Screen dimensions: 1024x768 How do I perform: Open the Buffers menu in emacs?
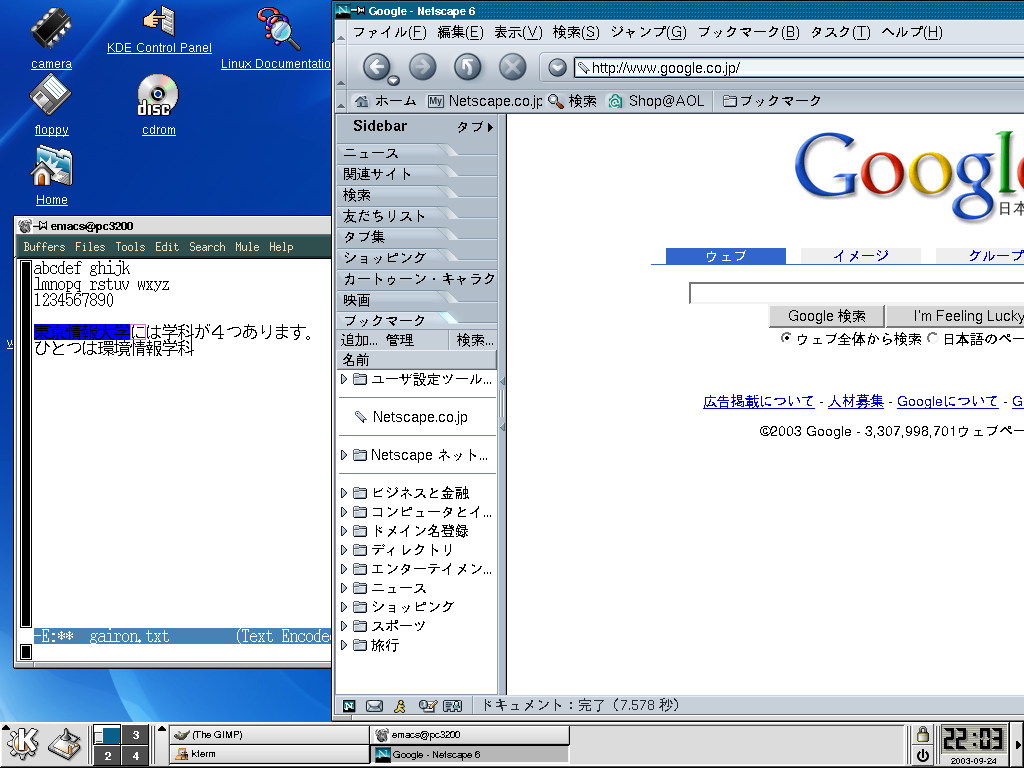44,247
